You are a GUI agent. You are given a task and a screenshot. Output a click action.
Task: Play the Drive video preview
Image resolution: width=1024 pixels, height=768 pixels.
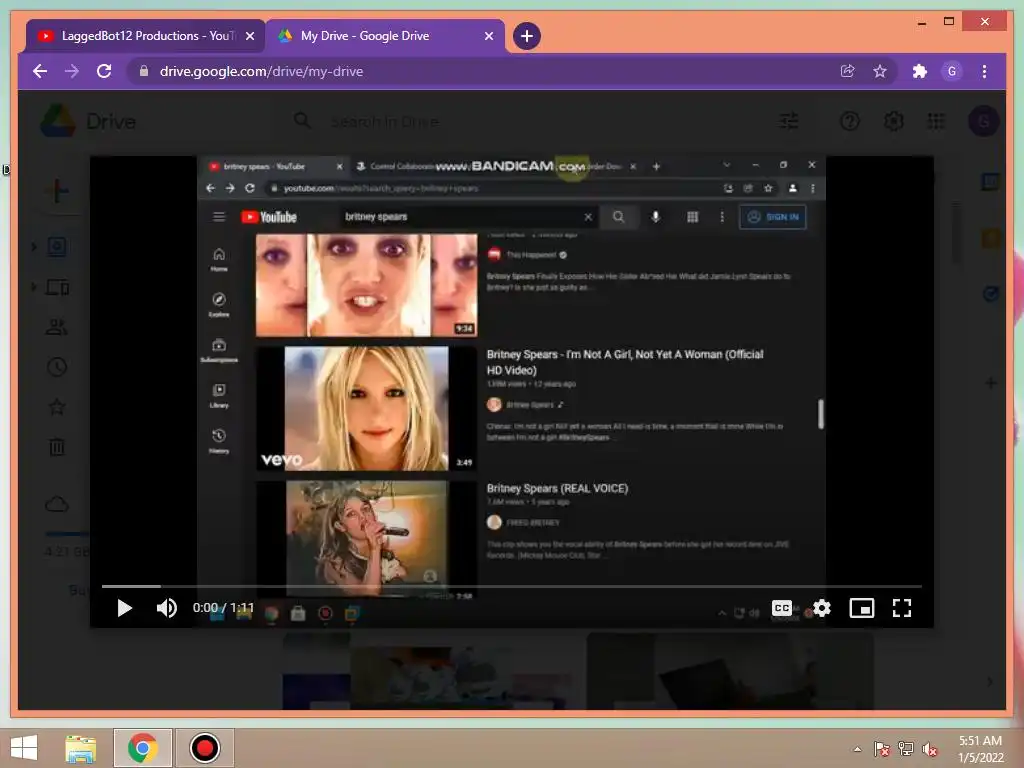[x=124, y=609]
